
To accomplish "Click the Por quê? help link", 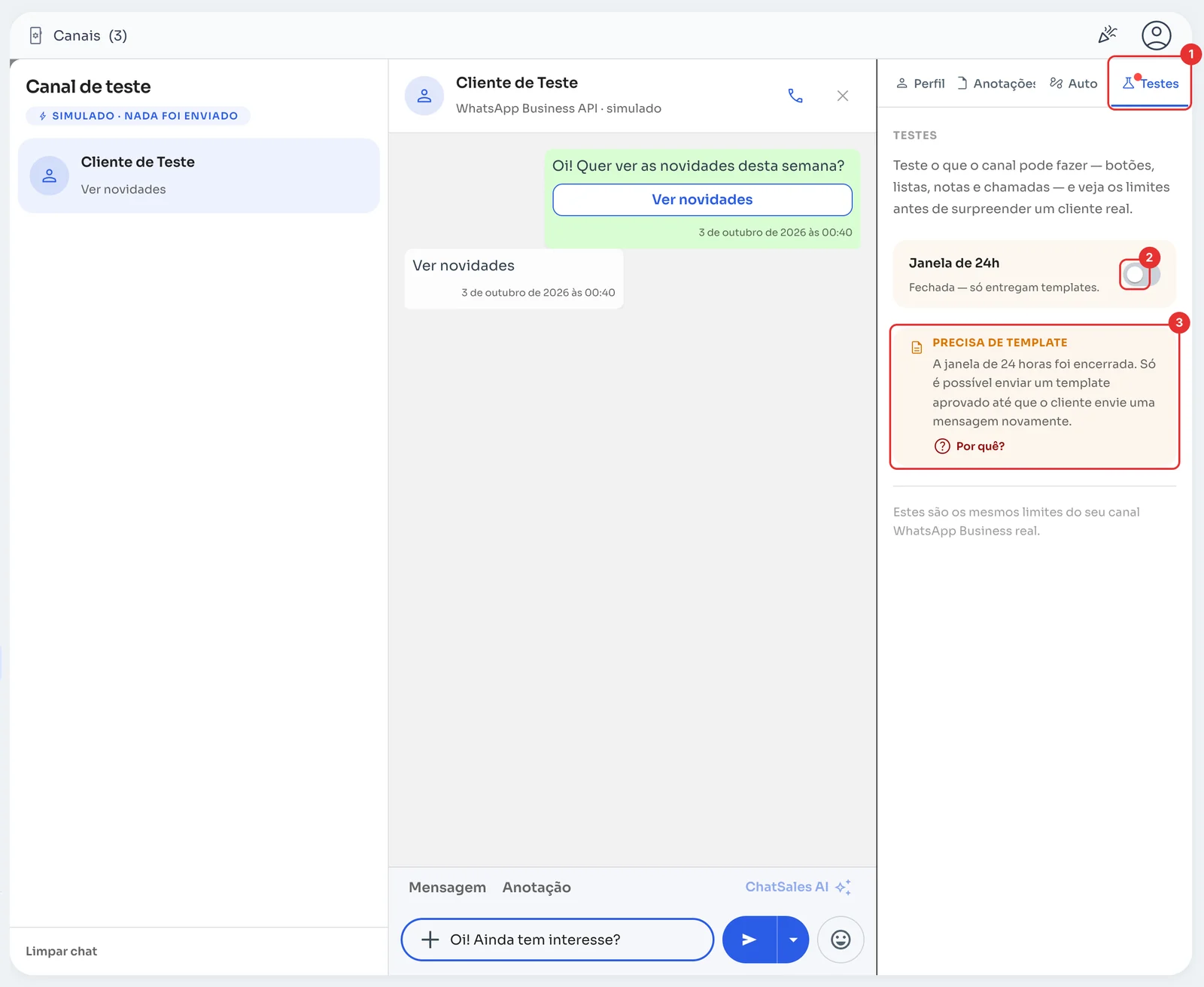I will (969, 446).
